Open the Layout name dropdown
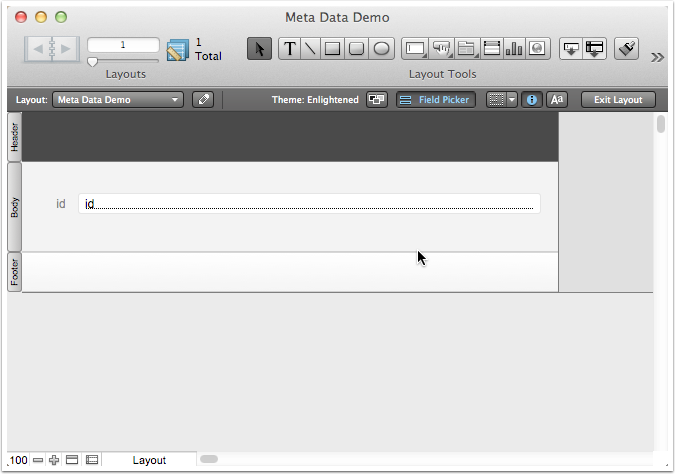 118,100
